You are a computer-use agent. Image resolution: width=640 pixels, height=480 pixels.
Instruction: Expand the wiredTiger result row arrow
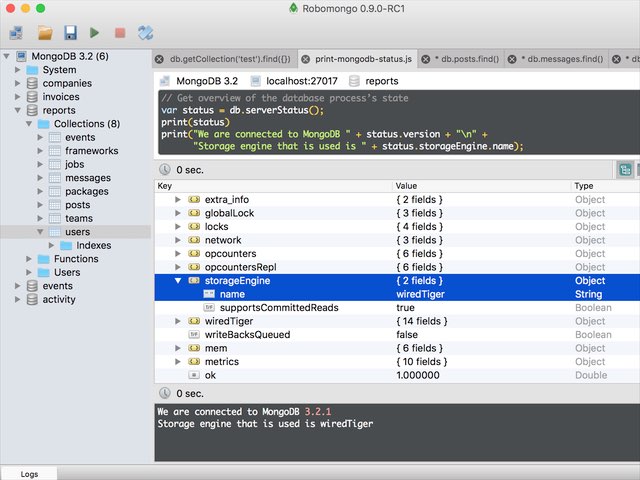click(x=178, y=321)
